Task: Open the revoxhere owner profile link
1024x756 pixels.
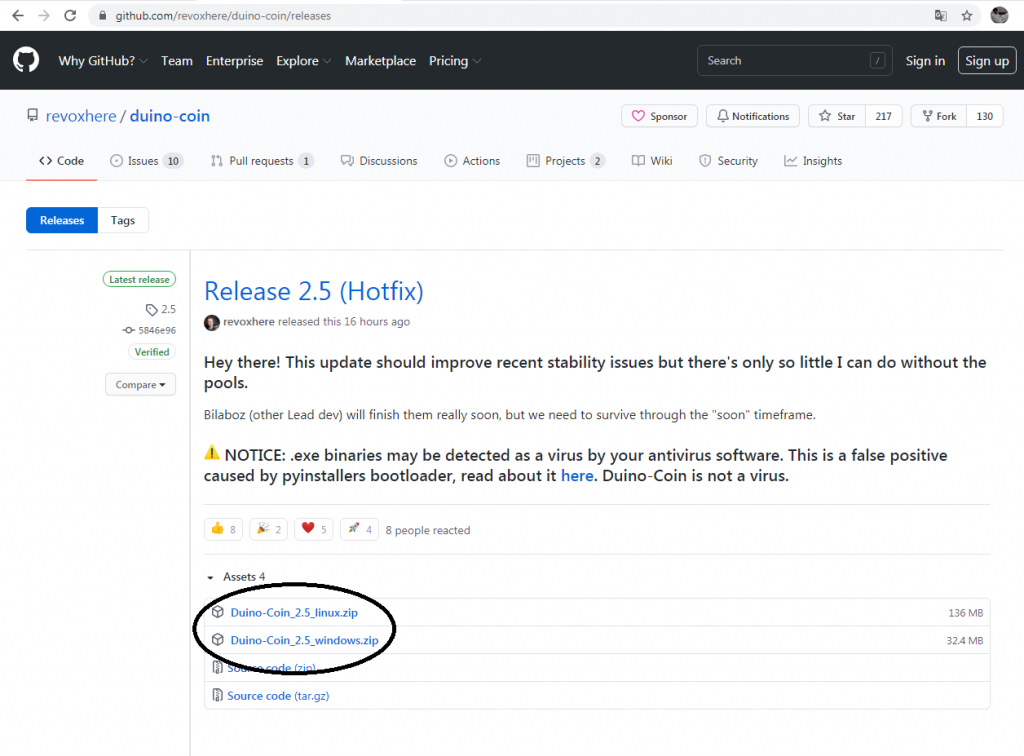Action: pyautogui.click(x=81, y=116)
